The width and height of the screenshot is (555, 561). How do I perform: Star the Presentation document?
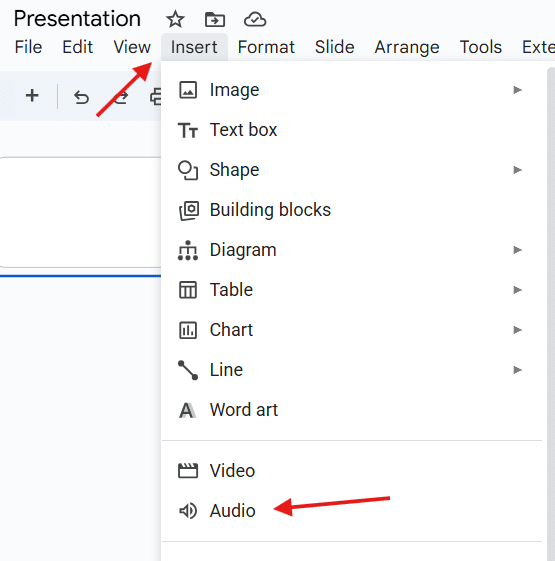click(x=175, y=19)
